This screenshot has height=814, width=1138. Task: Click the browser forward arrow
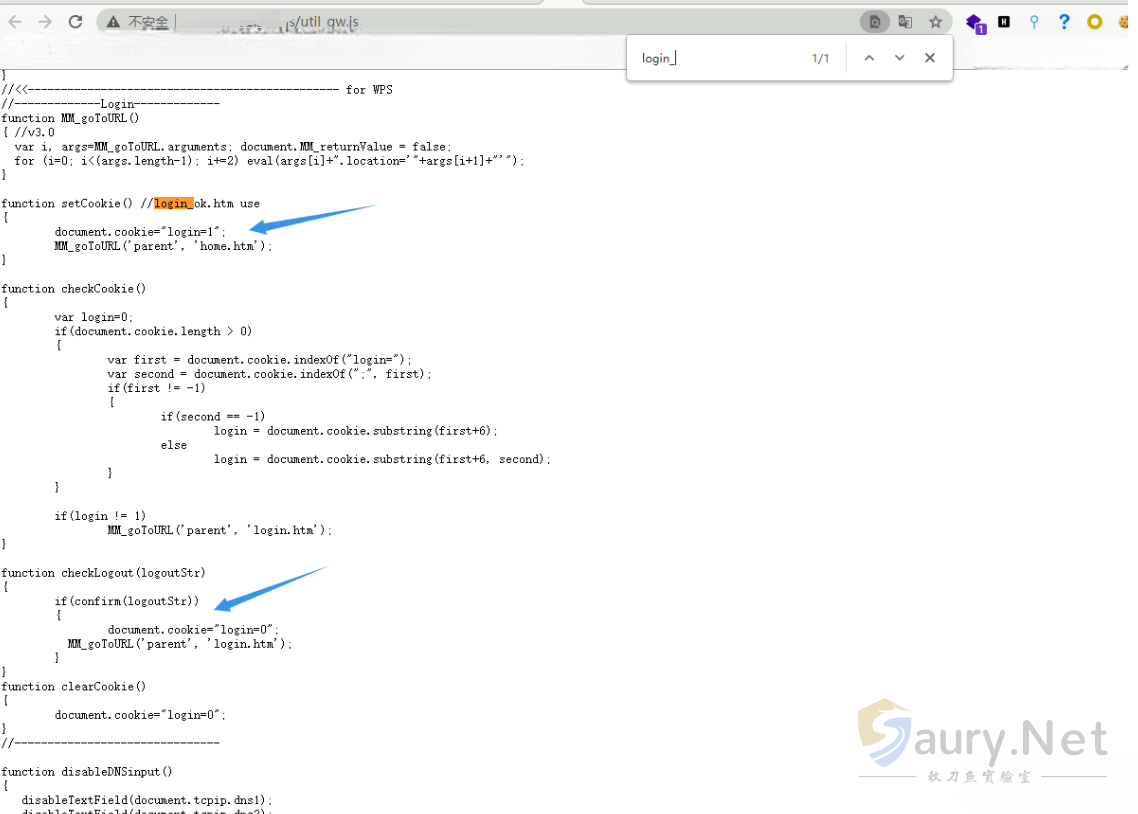pyautogui.click(x=45, y=21)
